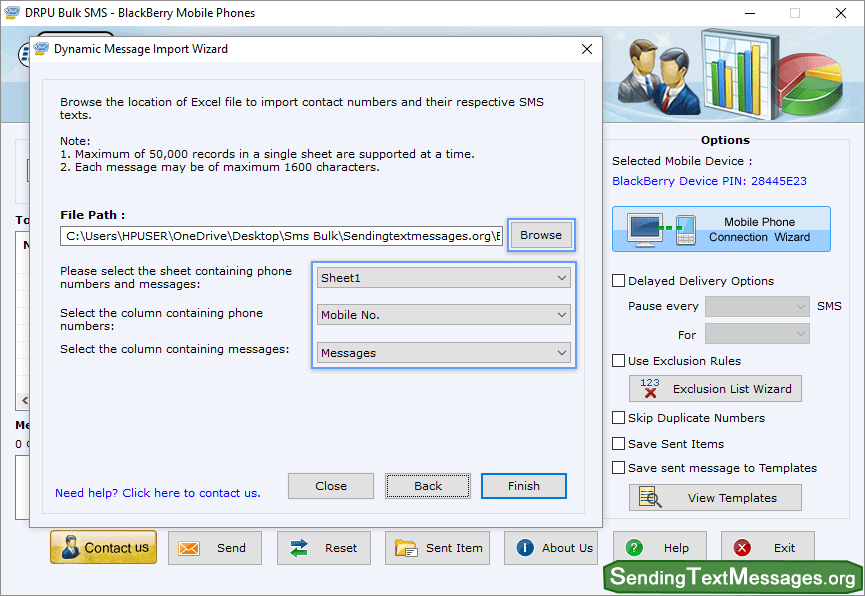The image size is (865, 596).
Task: Minimize the DRPU Bulk SMS window
Action: 750,13
